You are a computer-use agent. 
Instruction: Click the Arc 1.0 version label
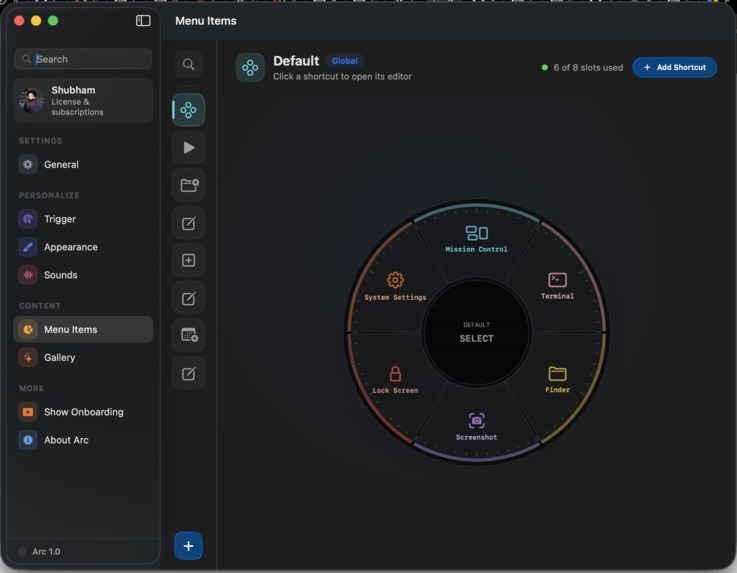coord(46,551)
